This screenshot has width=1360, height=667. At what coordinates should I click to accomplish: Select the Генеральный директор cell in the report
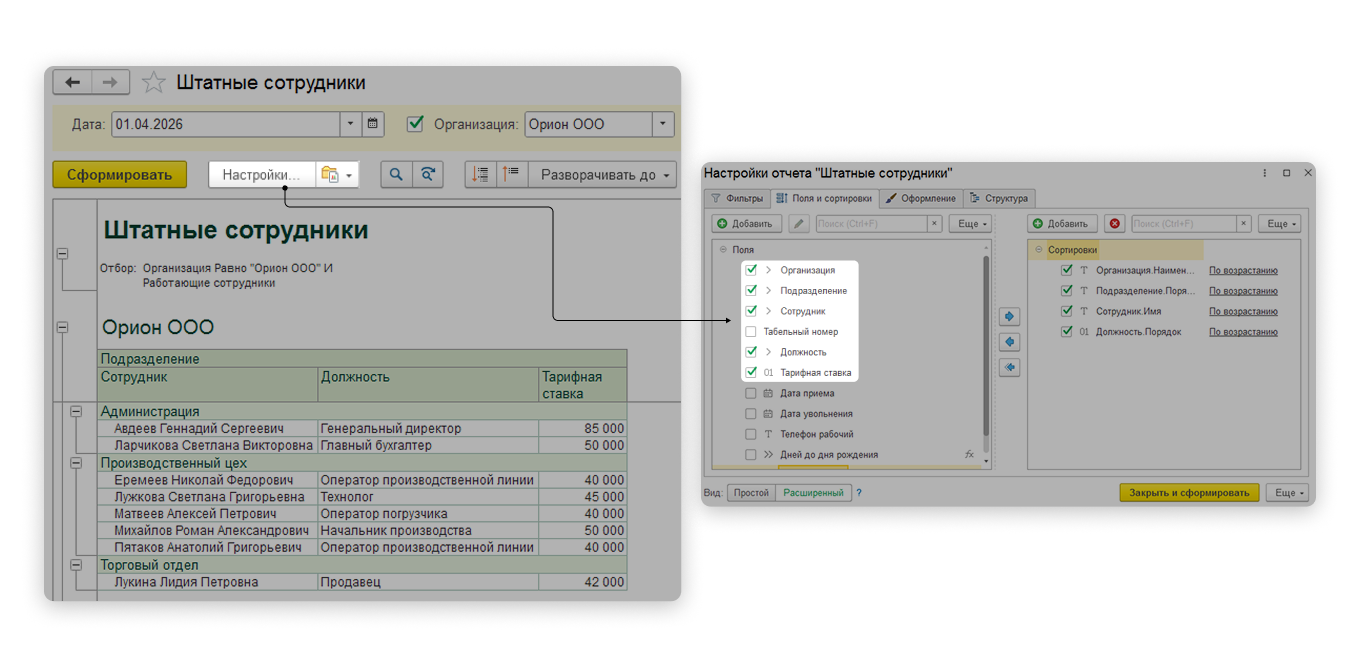click(428, 428)
